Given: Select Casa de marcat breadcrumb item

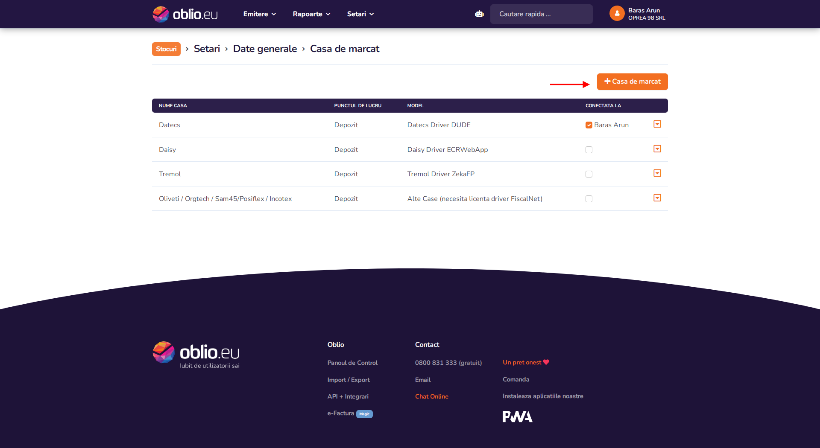Looking at the screenshot, I should [345, 49].
